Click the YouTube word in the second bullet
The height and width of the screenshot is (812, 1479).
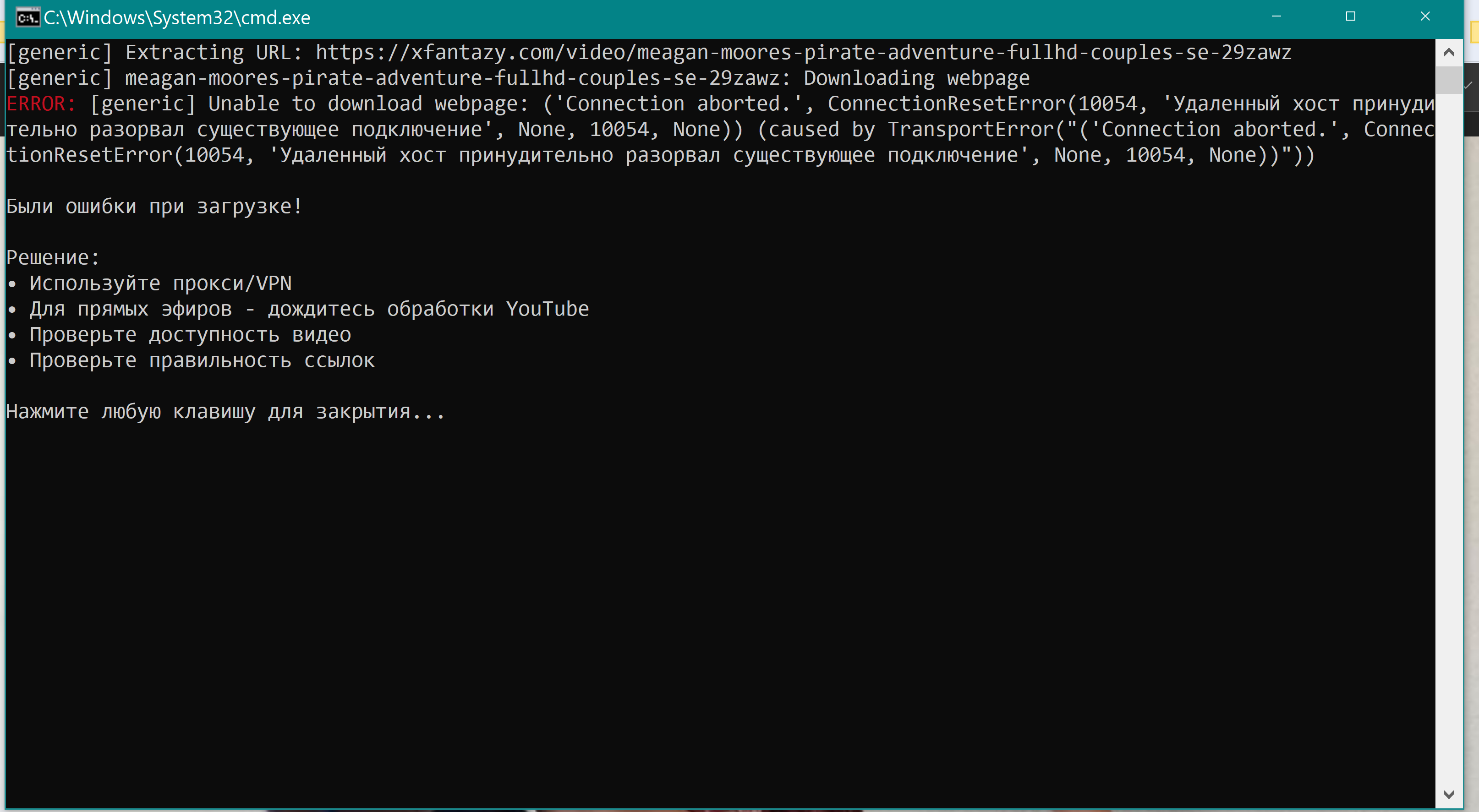click(547, 309)
